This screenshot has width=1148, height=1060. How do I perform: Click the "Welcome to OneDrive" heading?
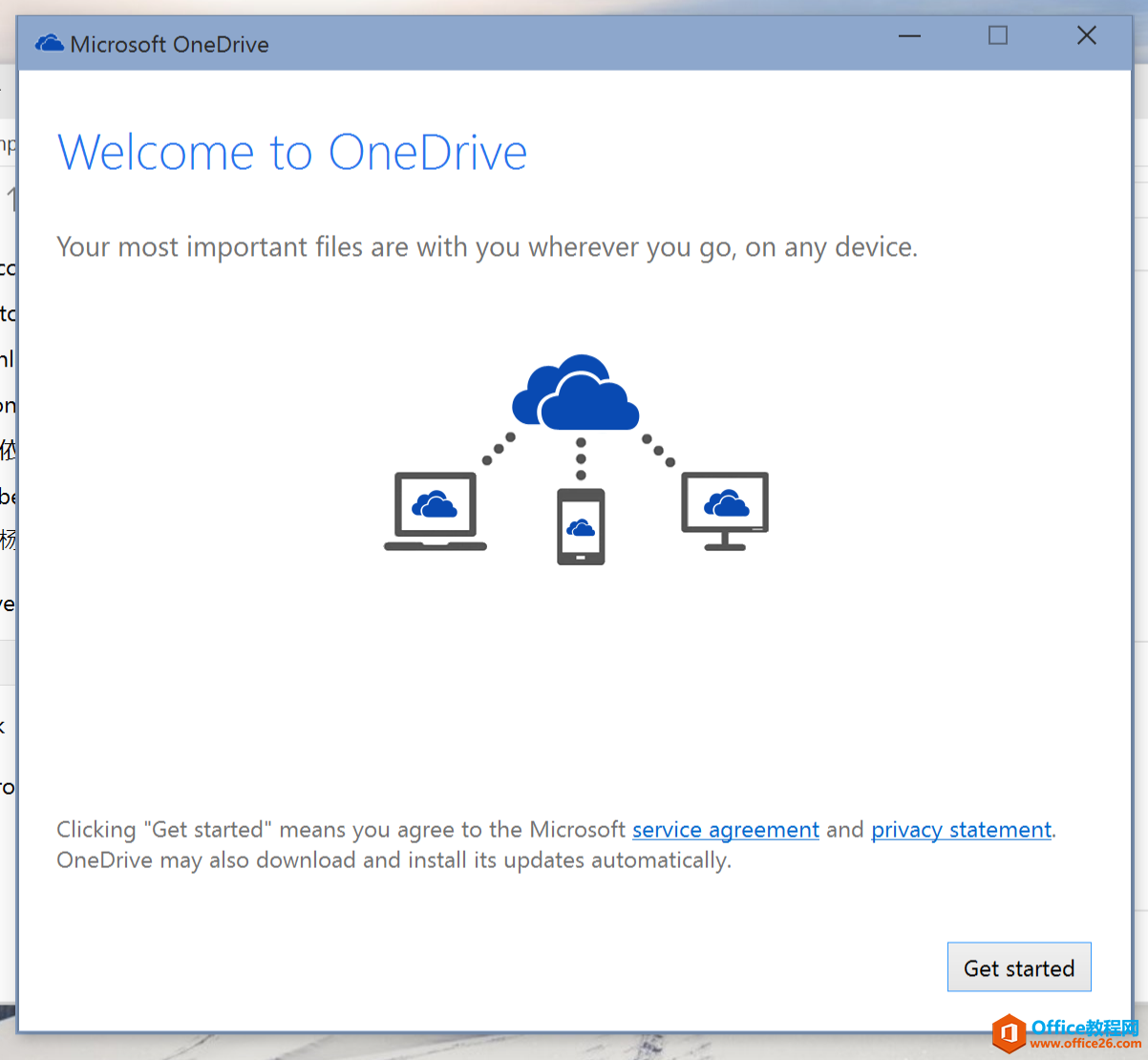(292, 153)
